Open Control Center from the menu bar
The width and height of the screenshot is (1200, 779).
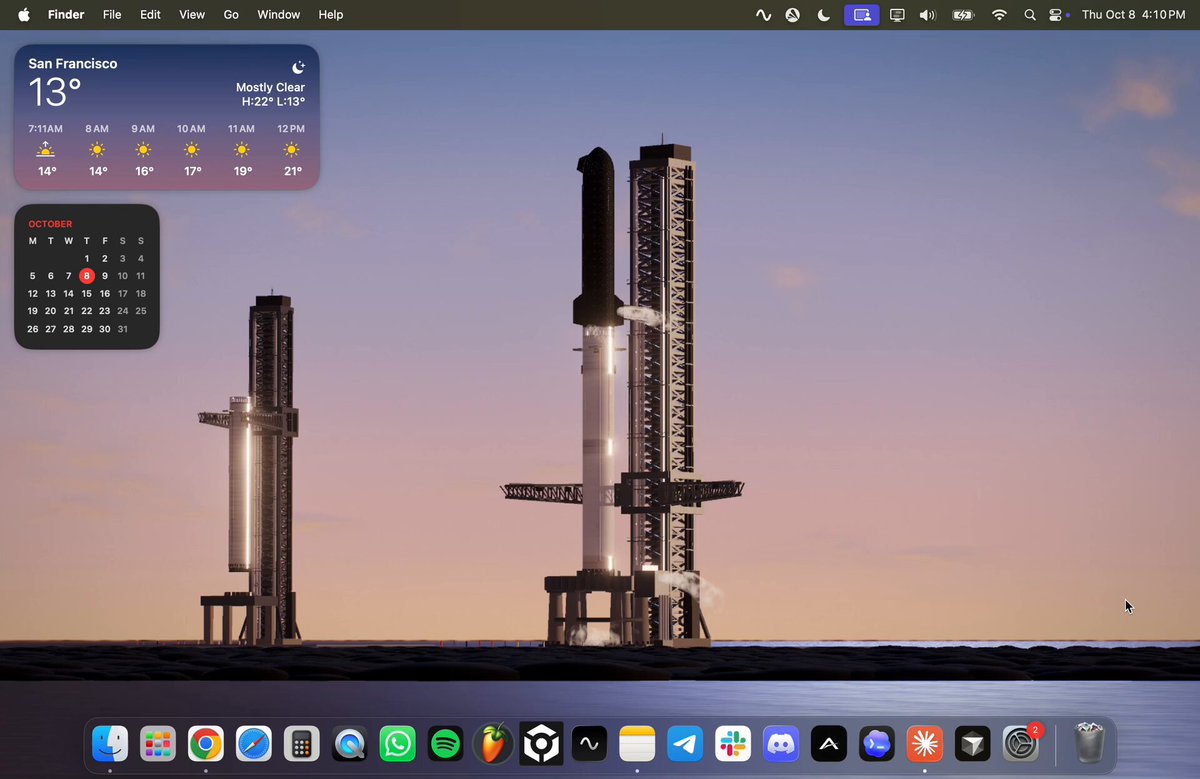(x=1057, y=15)
